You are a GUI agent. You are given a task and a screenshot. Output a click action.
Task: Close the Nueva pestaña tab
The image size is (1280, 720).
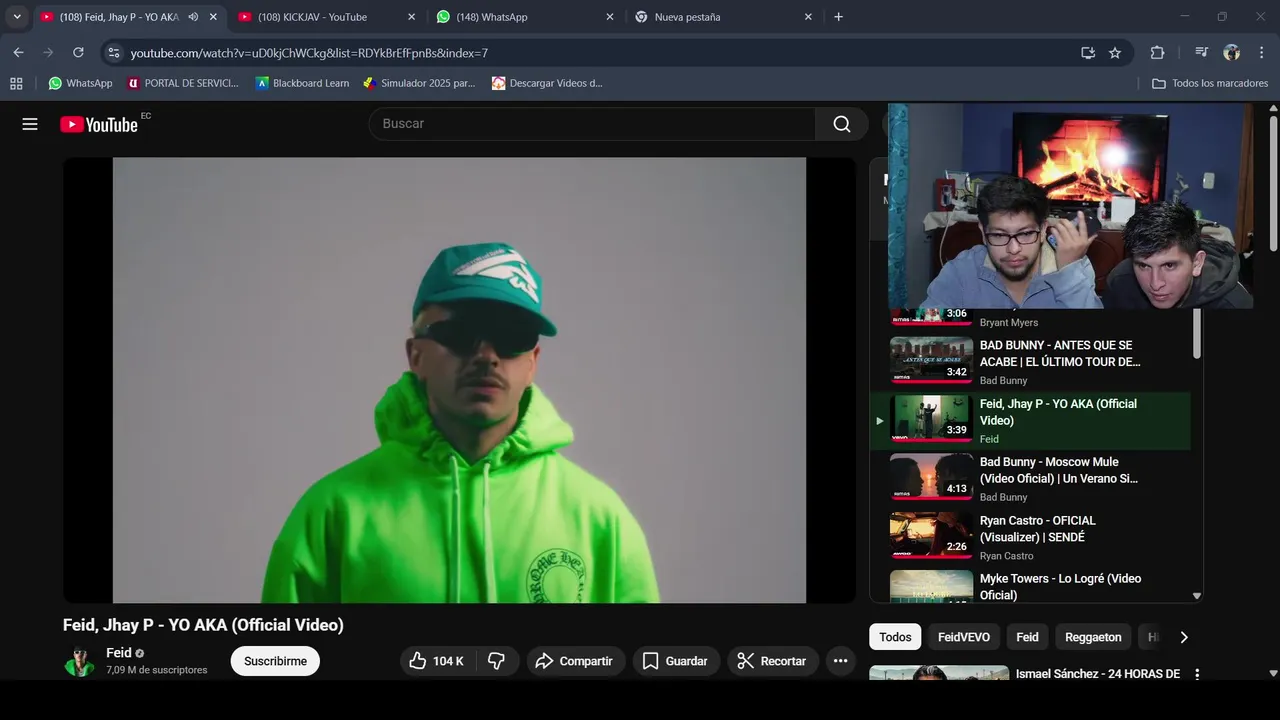coord(808,17)
